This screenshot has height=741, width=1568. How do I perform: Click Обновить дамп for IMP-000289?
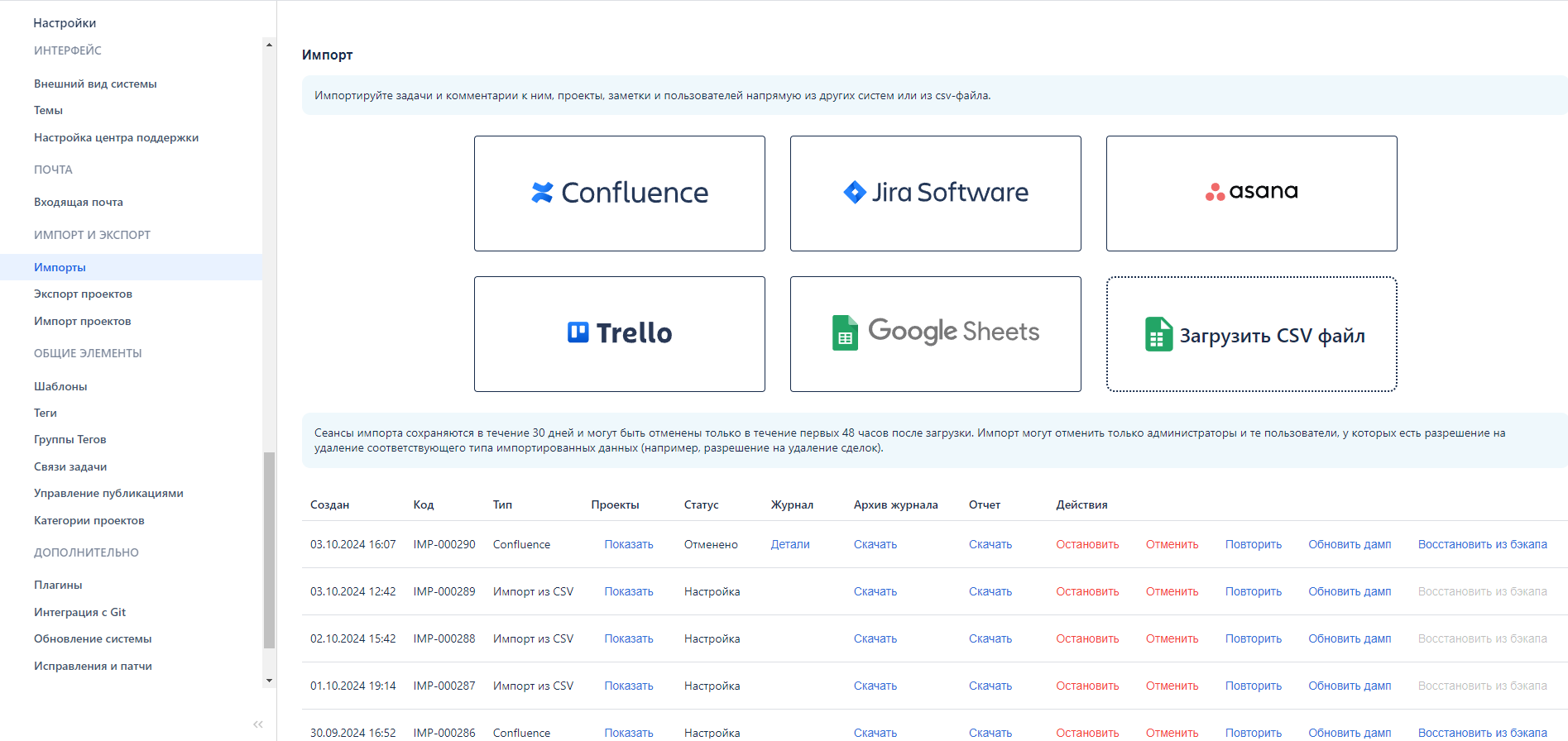pos(1350,591)
